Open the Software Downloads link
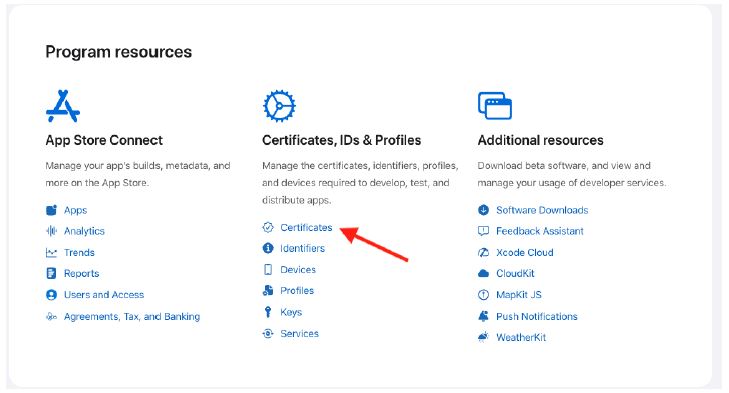The height and width of the screenshot is (393, 729). pyautogui.click(x=542, y=210)
